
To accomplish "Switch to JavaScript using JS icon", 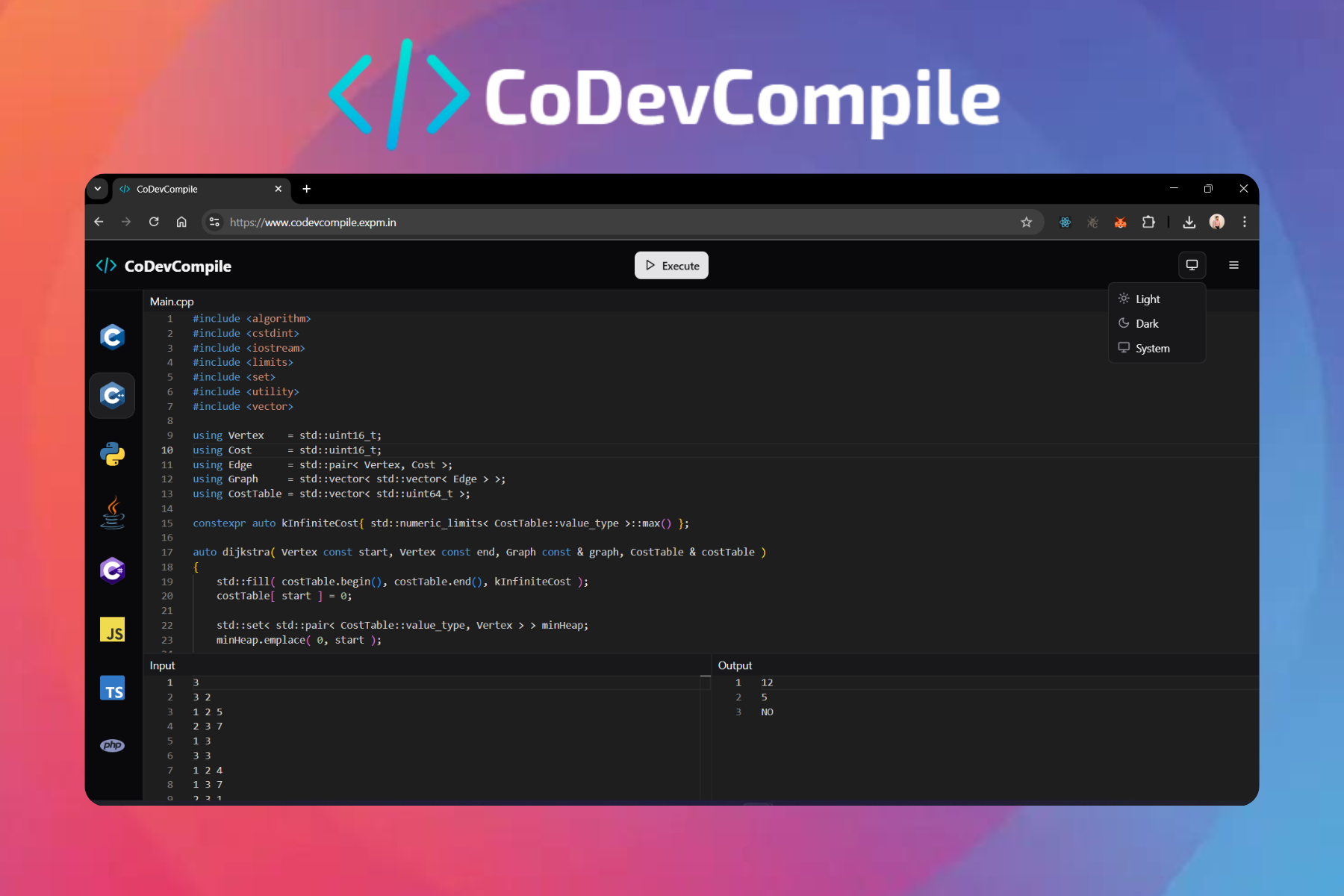I will 112,629.
